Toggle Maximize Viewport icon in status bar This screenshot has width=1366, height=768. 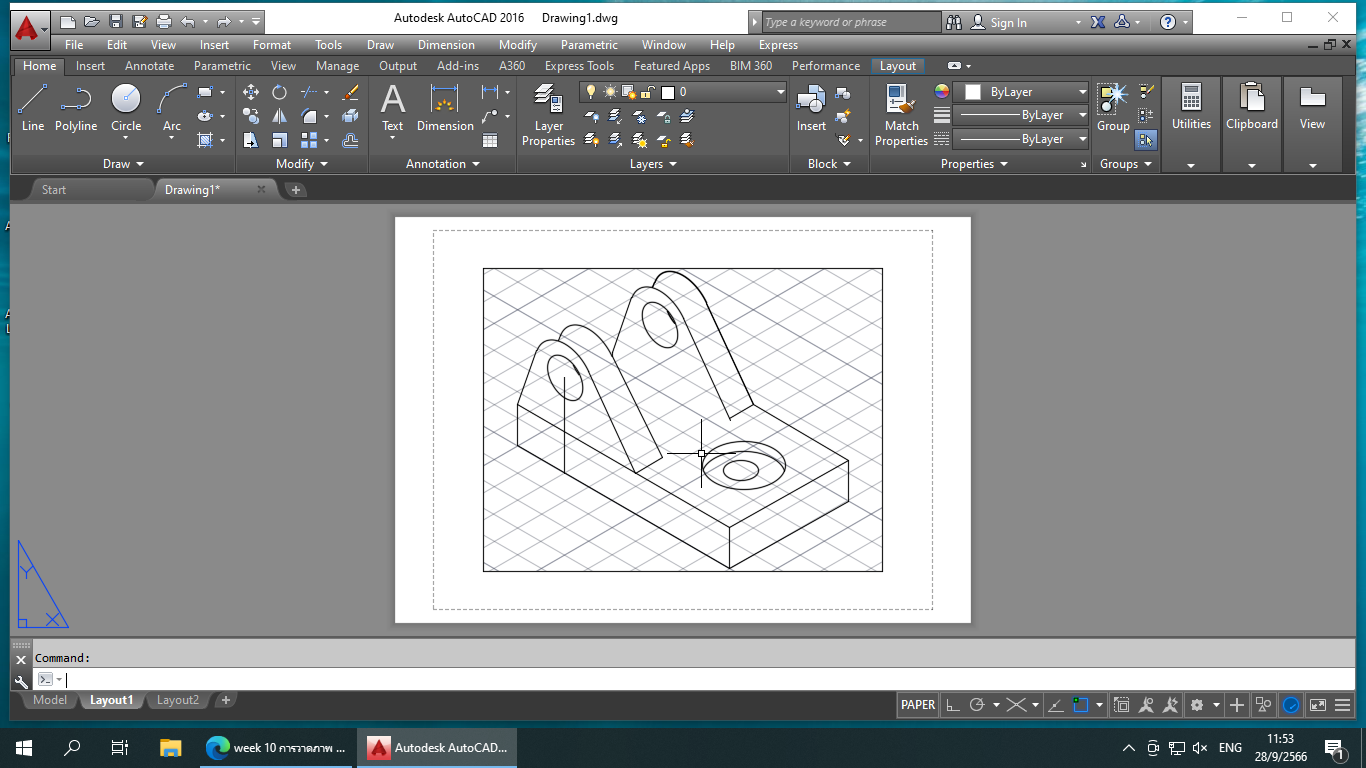(1121, 705)
